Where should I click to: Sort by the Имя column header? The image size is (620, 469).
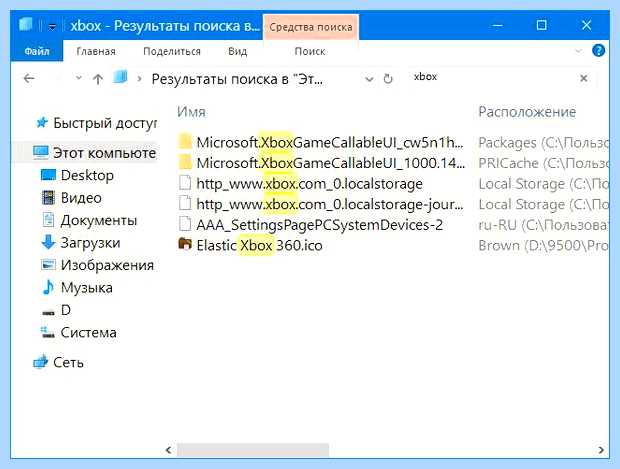(x=191, y=112)
